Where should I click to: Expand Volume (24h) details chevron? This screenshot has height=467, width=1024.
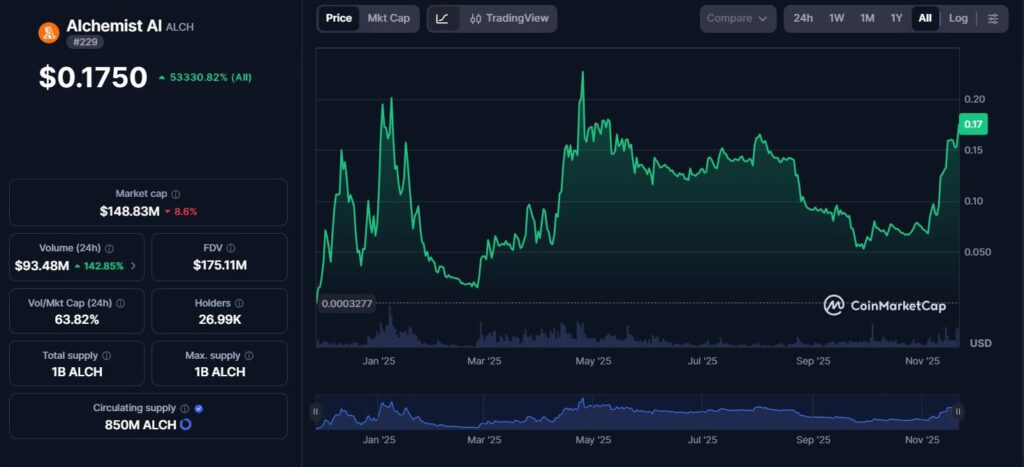(x=133, y=266)
